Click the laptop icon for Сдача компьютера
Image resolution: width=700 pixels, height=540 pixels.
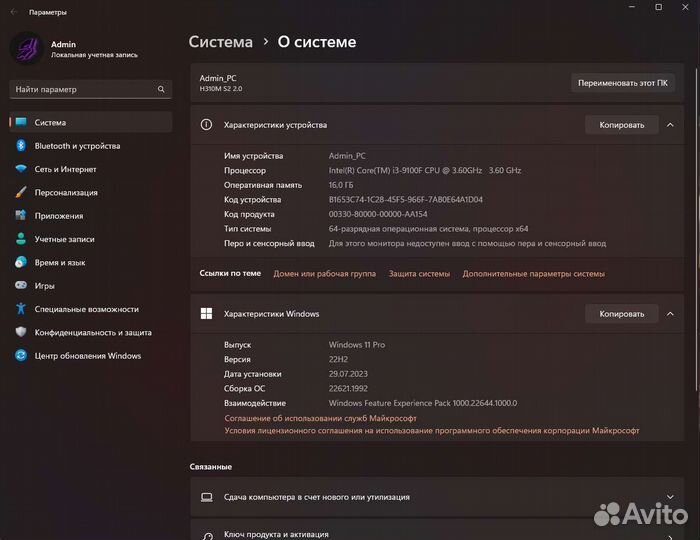tap(206, 497)
